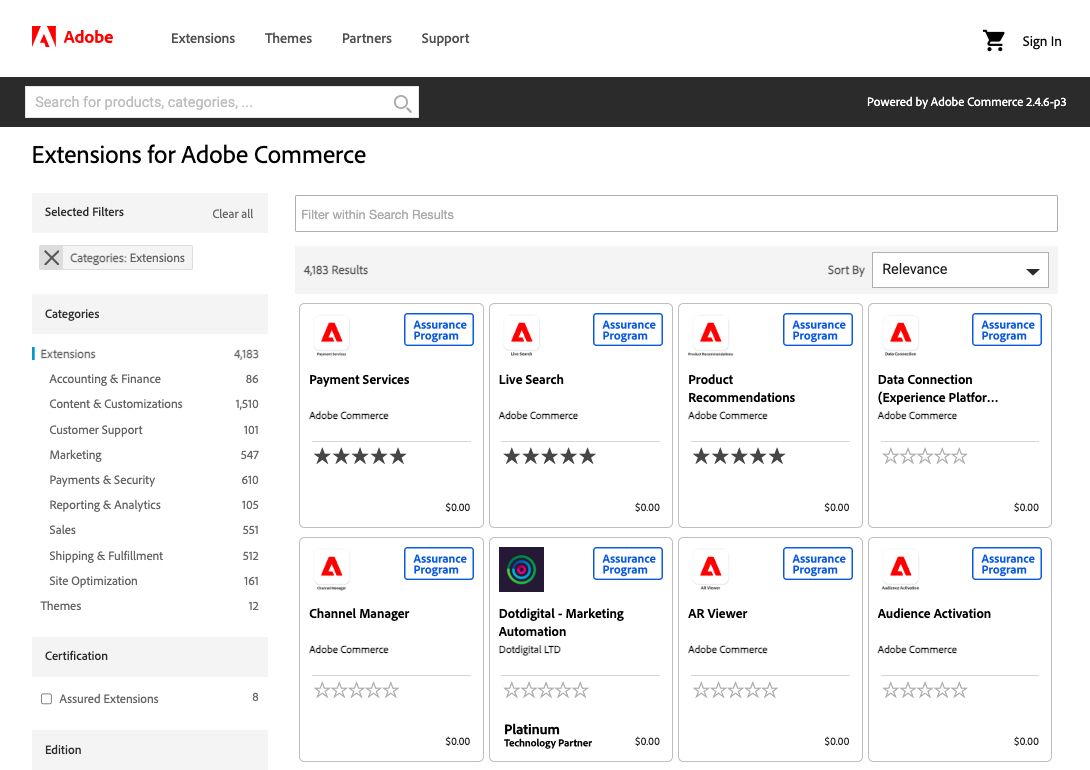Select the Live Search extension icon

521,335
